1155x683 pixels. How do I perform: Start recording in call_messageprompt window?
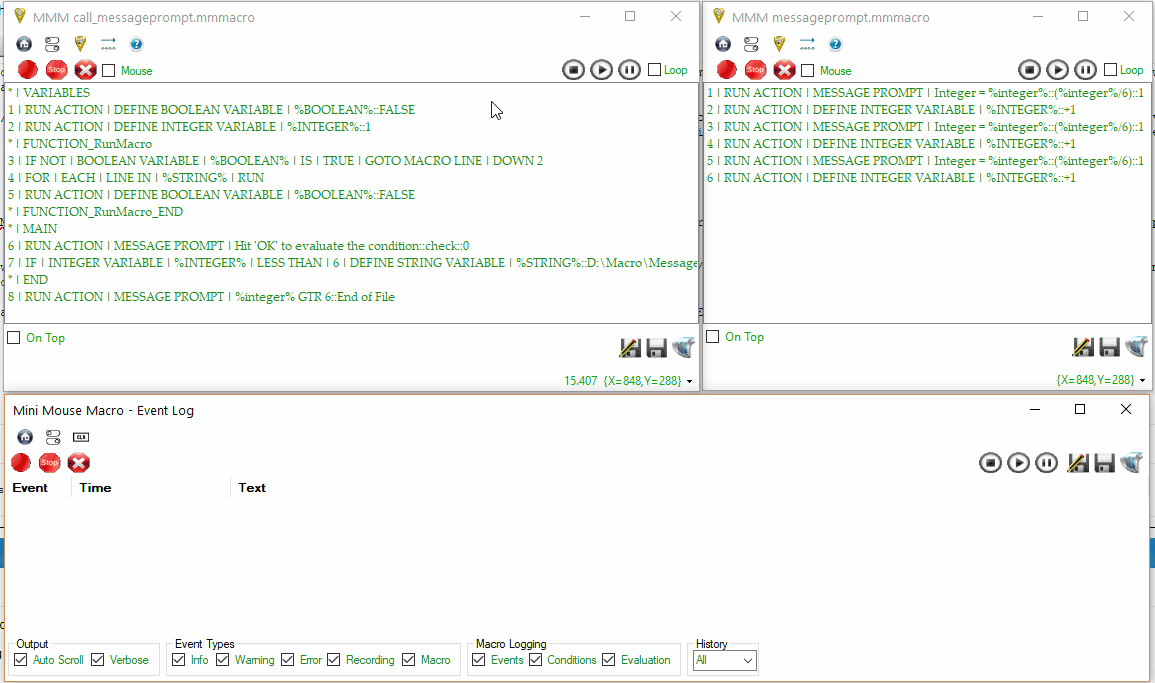(28, 70)
